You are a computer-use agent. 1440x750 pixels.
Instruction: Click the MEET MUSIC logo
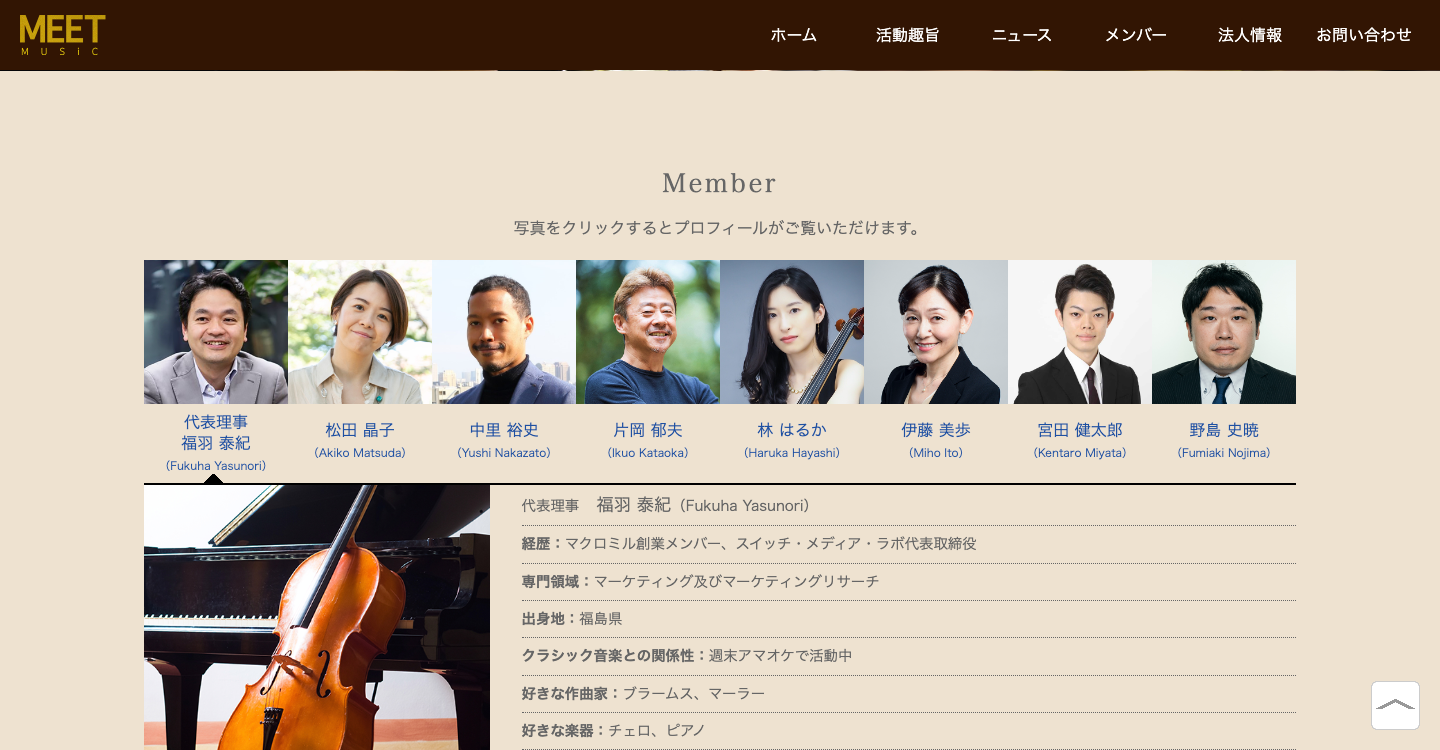click(62, 35)
